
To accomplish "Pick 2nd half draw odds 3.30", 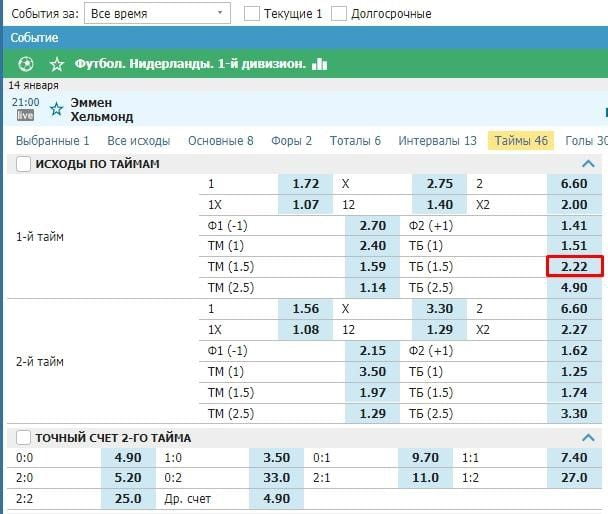I will pyautogui.click(x=439, y=309).
